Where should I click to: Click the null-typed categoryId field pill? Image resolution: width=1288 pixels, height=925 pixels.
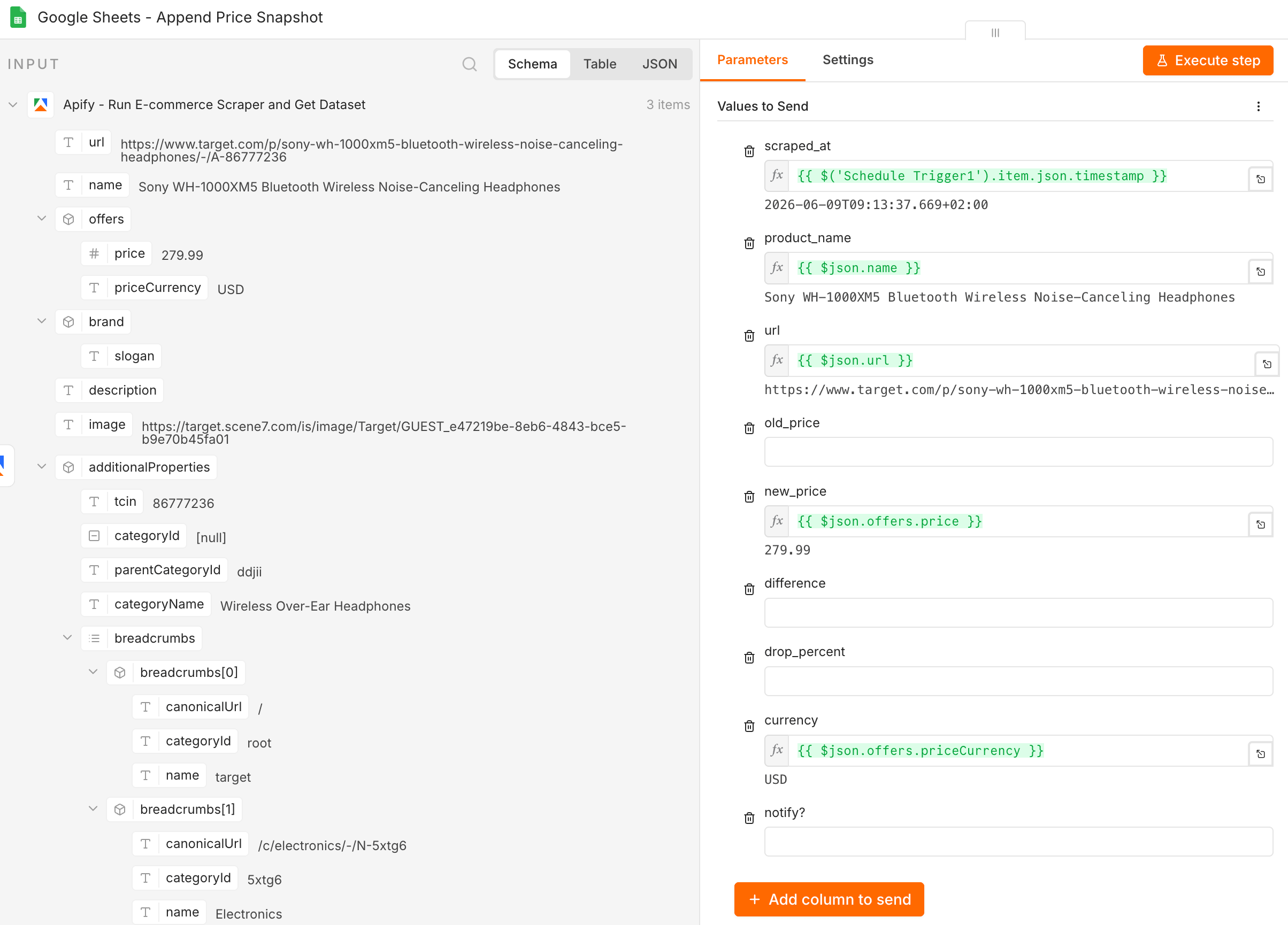134,535
